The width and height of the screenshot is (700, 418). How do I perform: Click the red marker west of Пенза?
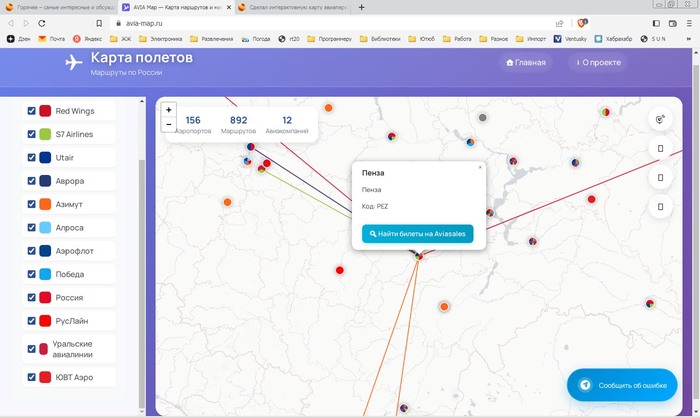click(x=340, y=270)
